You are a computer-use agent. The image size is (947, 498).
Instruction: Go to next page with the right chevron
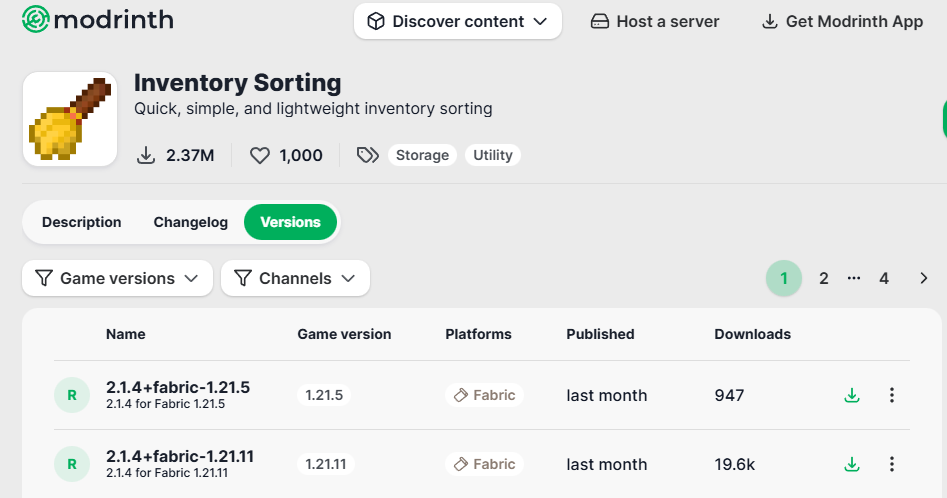(x=923, y=278)
